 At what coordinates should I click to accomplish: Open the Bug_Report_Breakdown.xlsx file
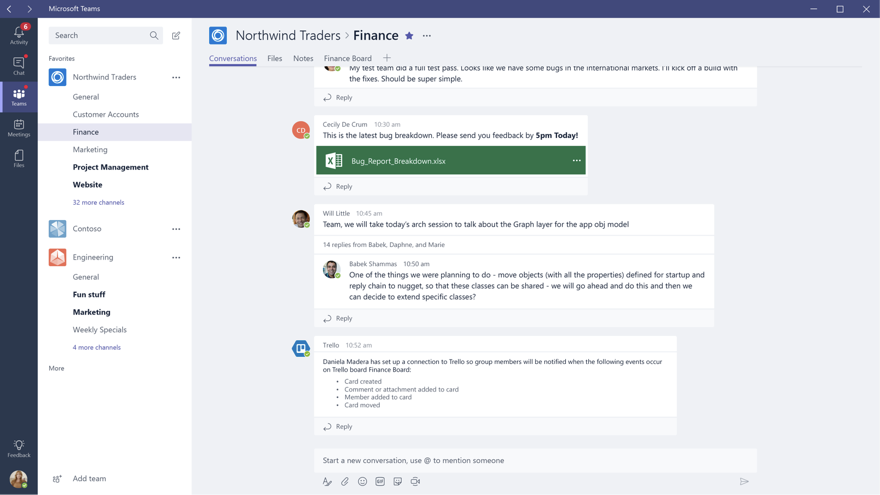451,161
